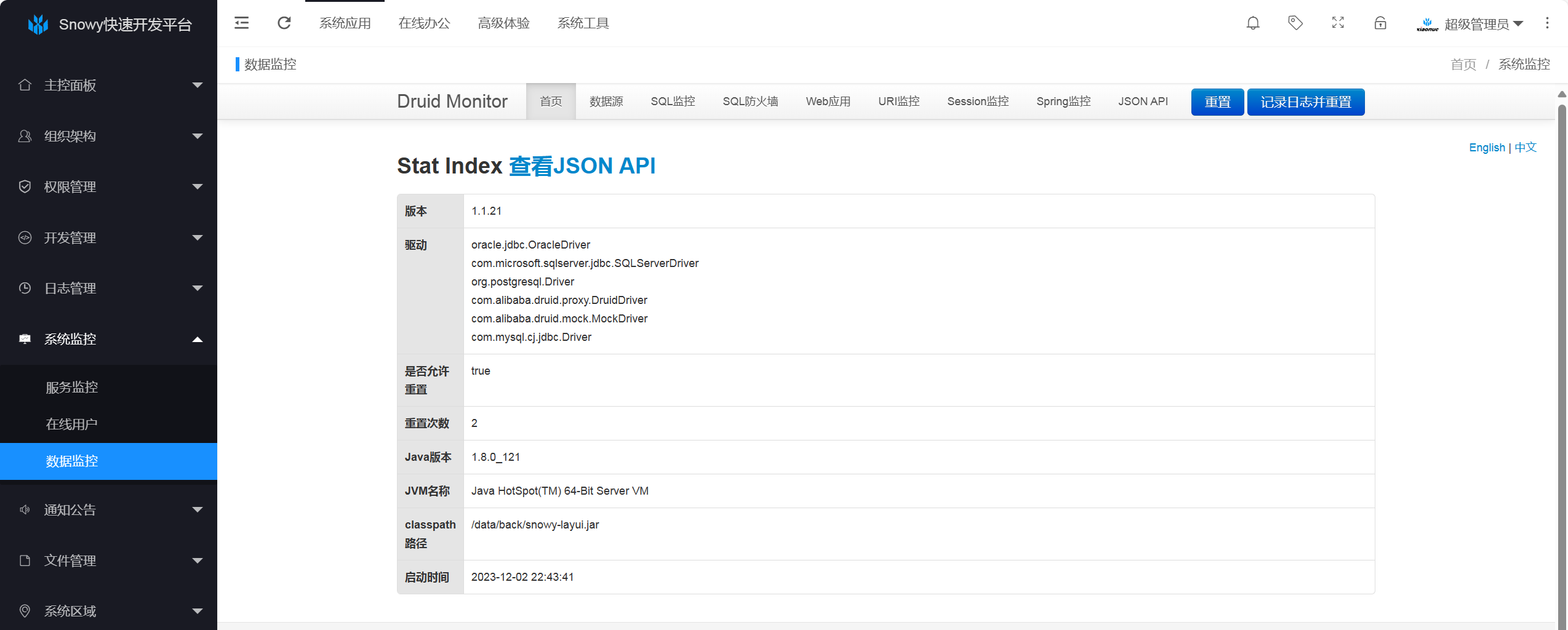
Task: Click the Java version 1.8.0_121
Action: point(495,457)
